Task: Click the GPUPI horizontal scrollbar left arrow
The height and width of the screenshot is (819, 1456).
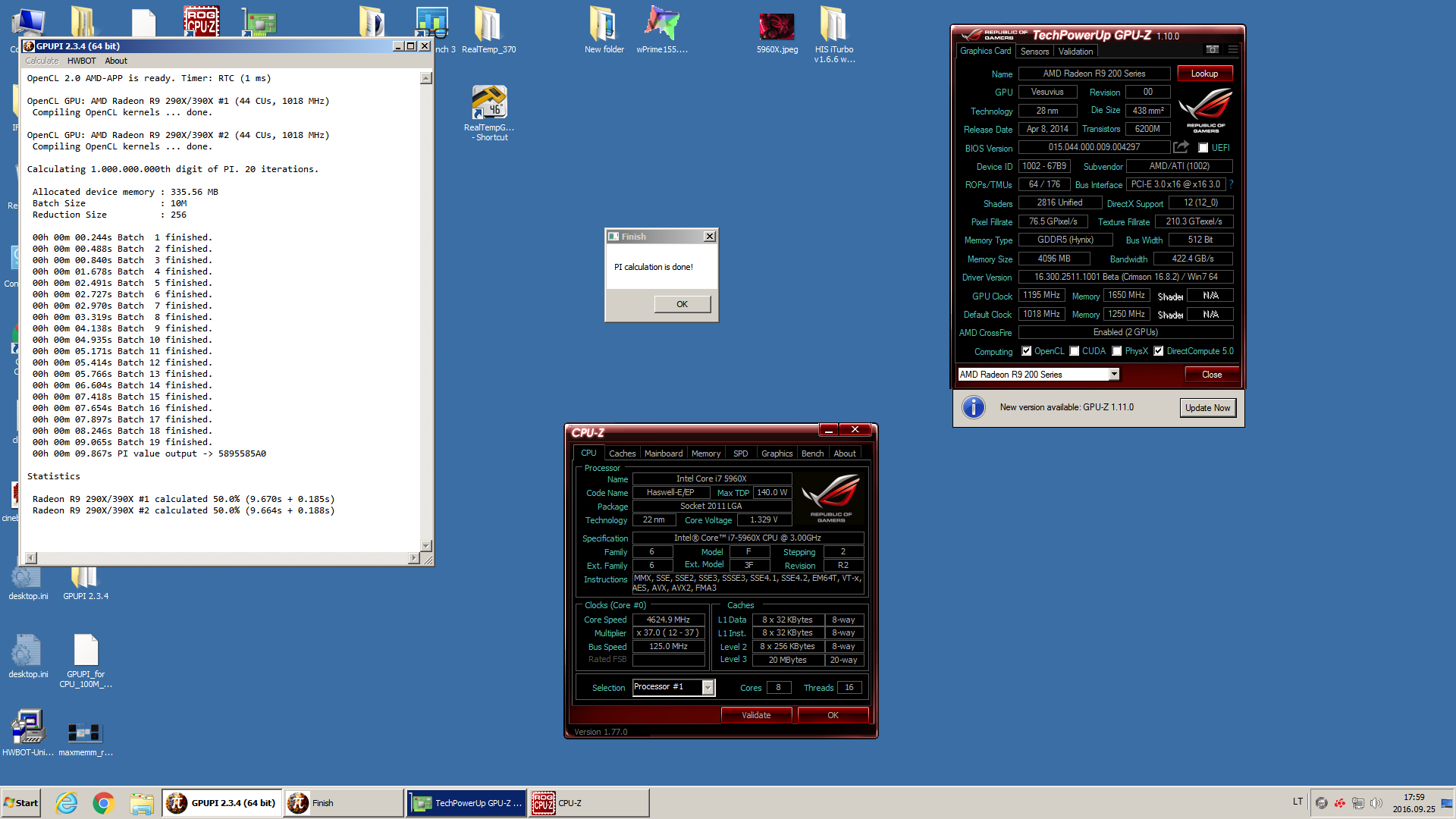Action: coord(31,558)
